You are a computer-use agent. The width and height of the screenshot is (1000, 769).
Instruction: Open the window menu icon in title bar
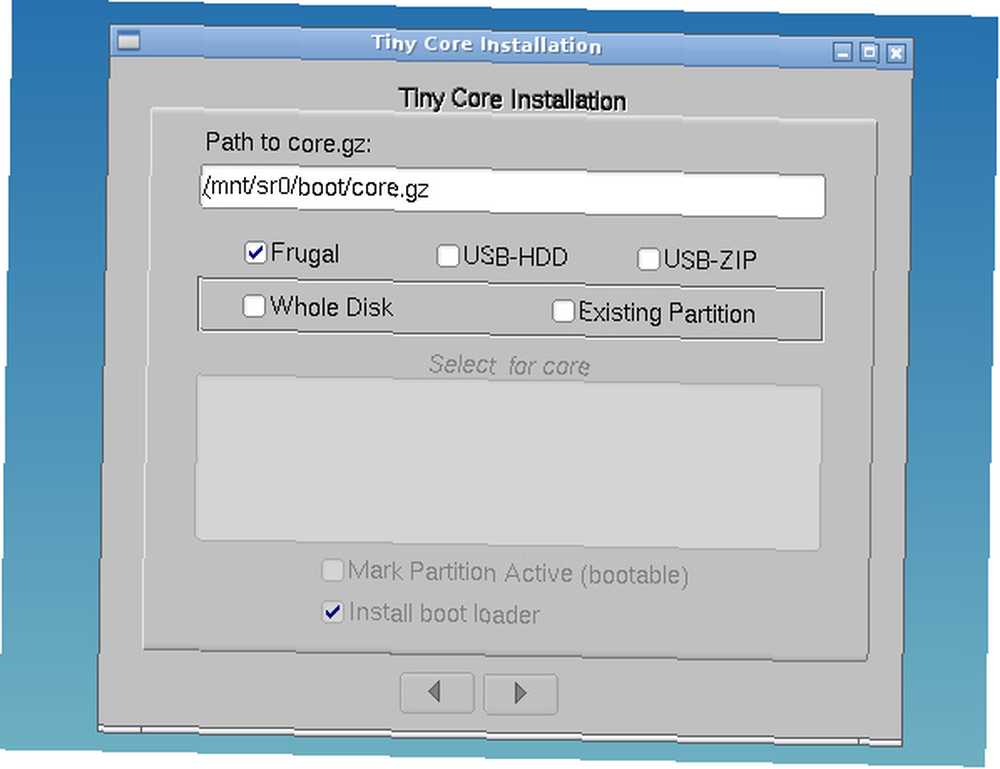tap(128, 41)
